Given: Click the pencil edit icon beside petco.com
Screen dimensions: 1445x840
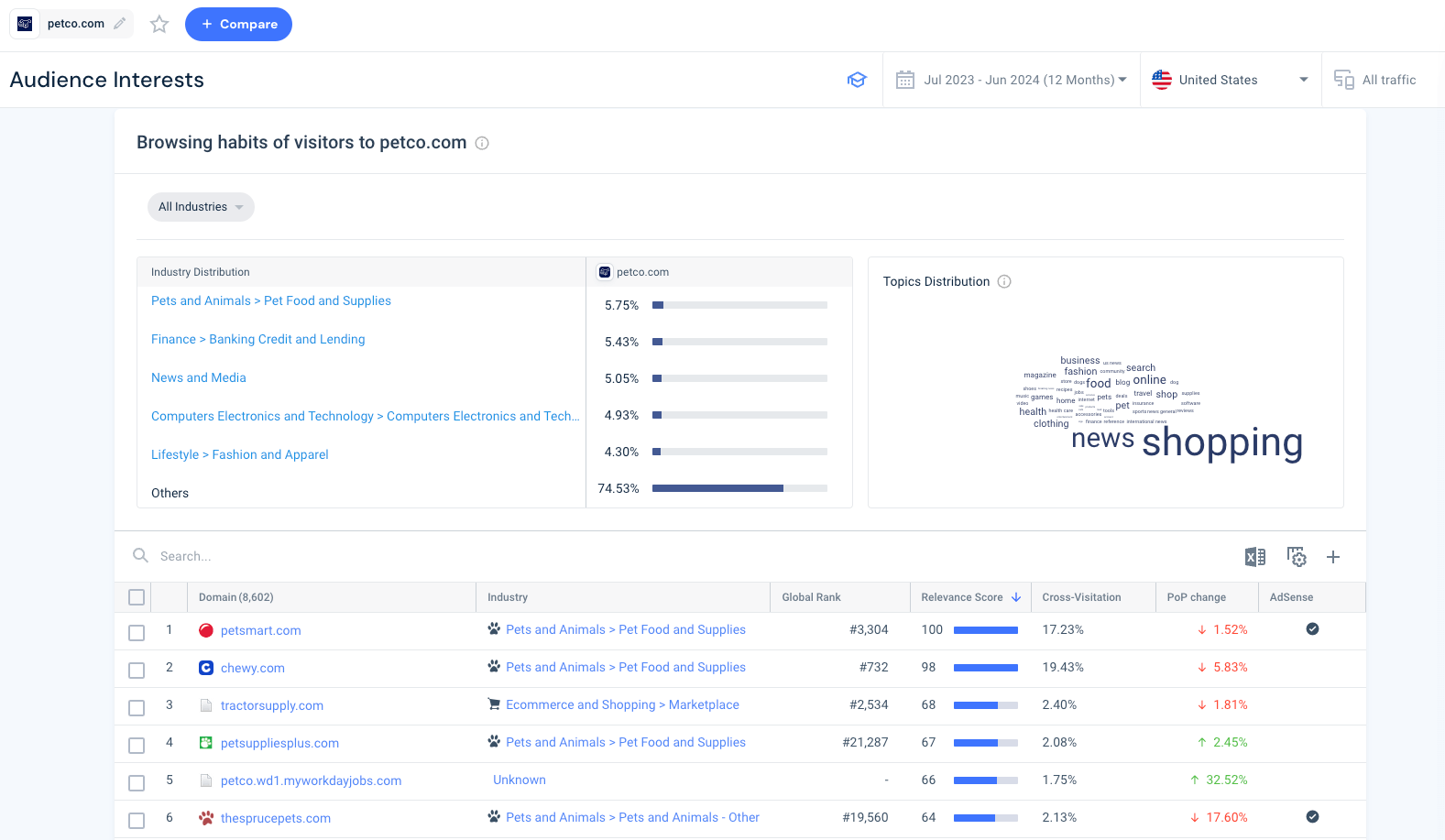Looking at the screenshot, I should point(120,24).
